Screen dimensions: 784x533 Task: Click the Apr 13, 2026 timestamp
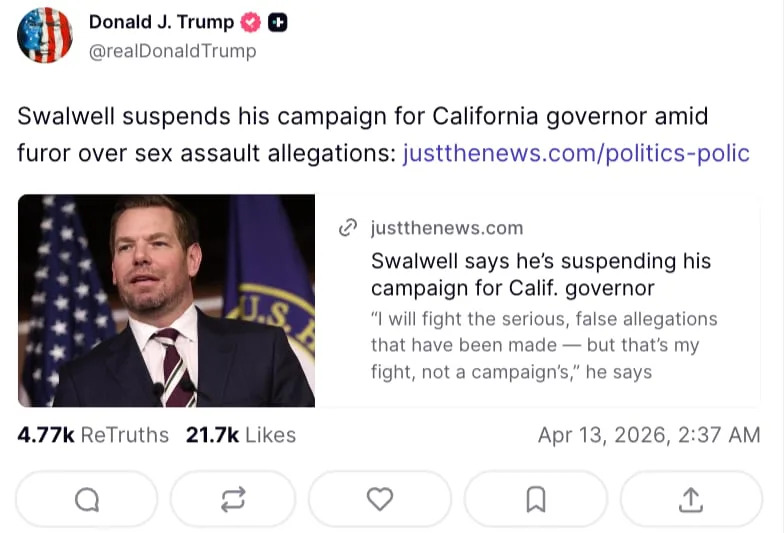click(648, 435)
